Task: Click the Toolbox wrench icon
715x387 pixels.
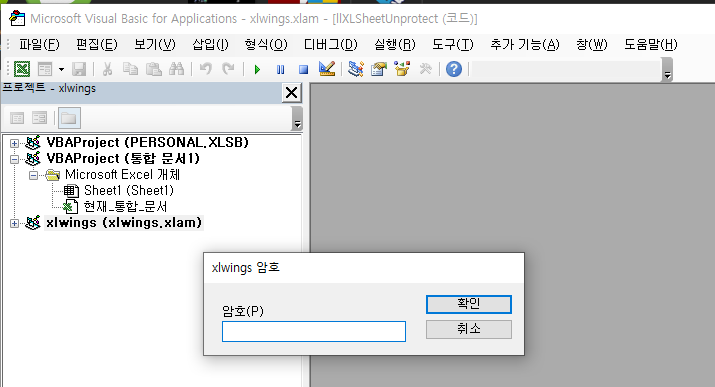Action: click(x=425, y=69)
